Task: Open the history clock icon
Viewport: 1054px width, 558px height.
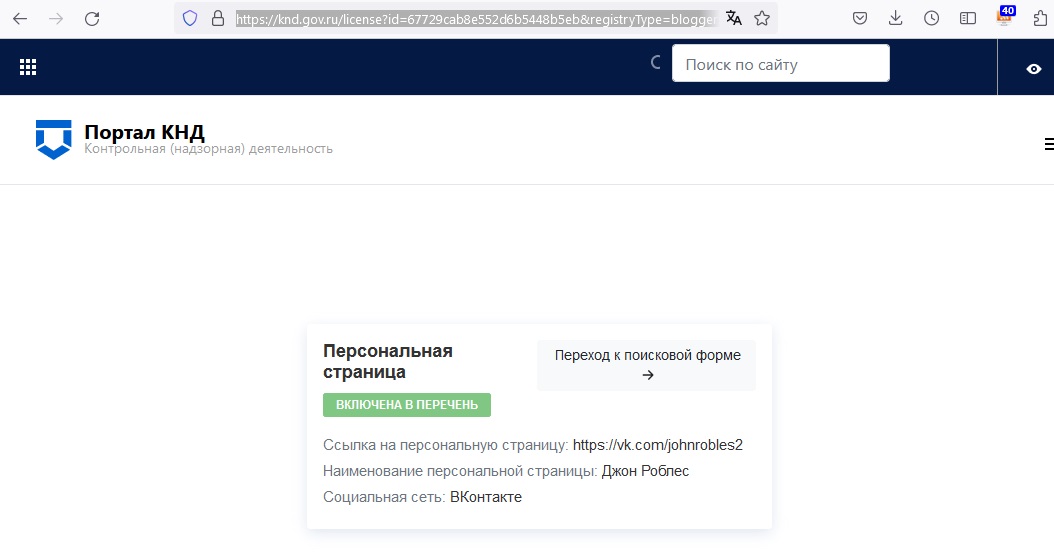Action: [x=931, y=18]
